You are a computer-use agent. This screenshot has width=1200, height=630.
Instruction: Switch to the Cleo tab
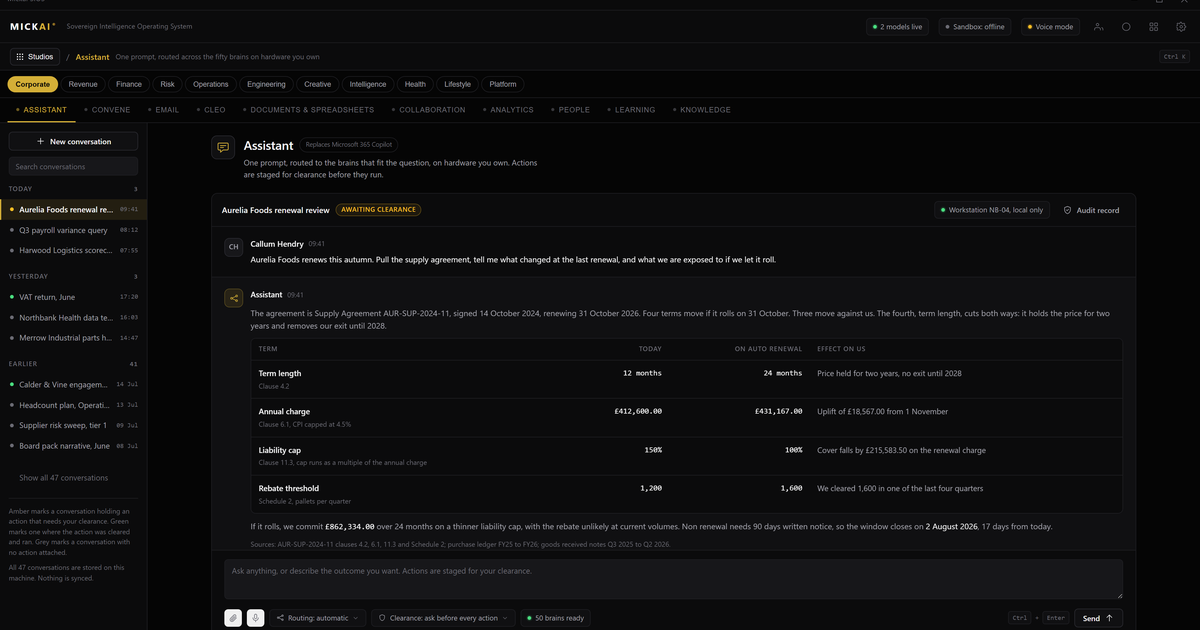coord(212,110)
